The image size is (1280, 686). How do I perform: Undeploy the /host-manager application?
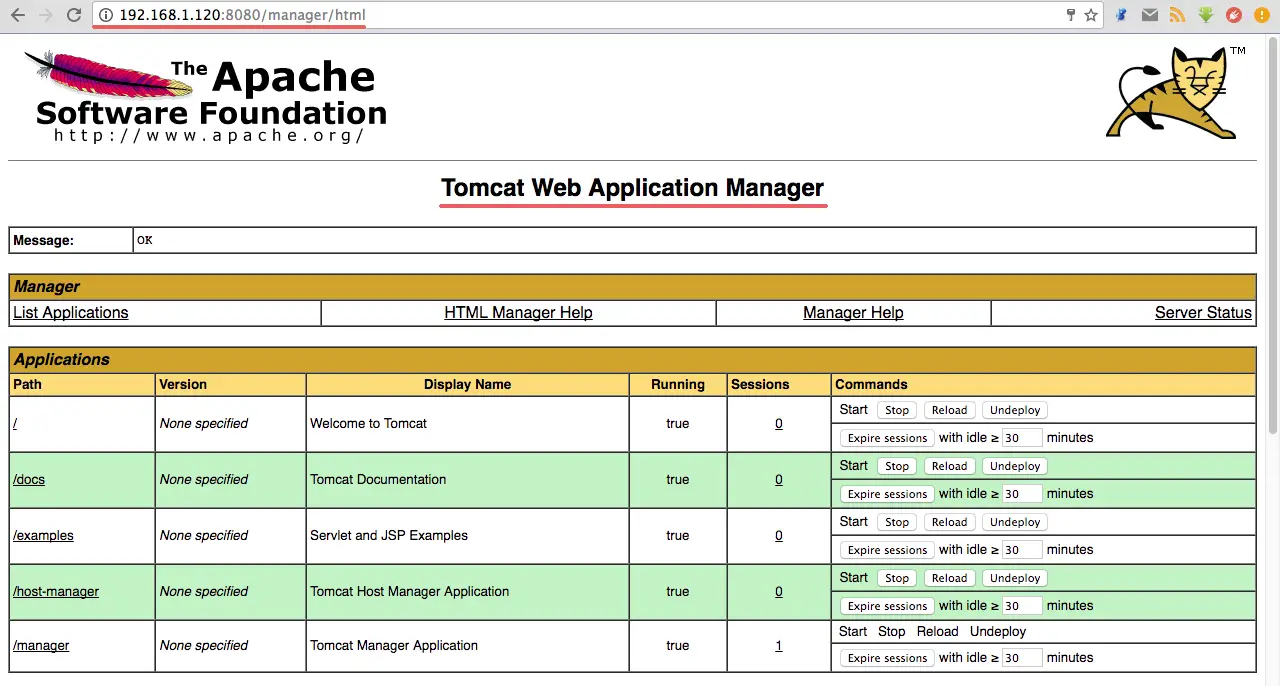tap(1015, 578)
